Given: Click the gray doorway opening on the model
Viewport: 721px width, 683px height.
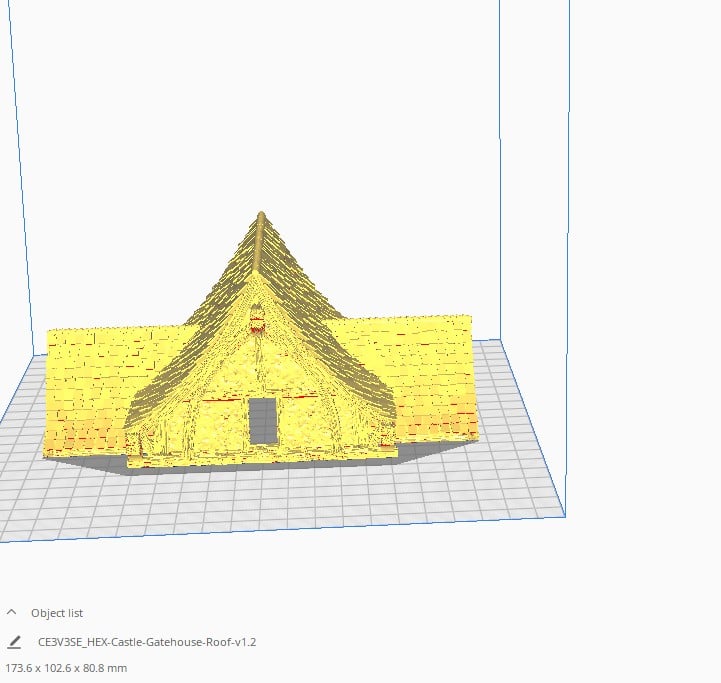Looking at the screenshot, I should point(263,420).
